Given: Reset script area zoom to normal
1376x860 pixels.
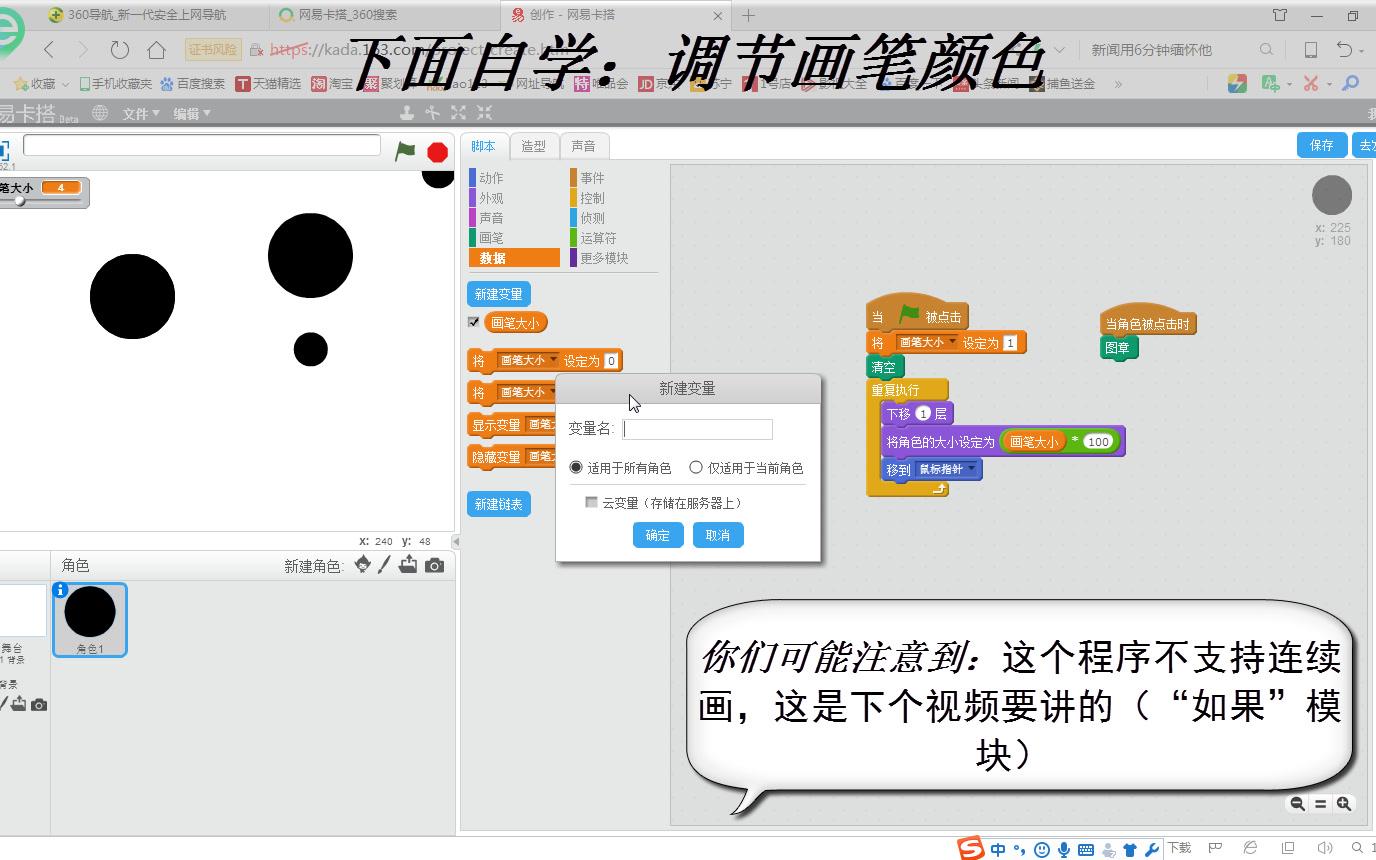Looking at the screenshot, I should [x=1320, y=803].
